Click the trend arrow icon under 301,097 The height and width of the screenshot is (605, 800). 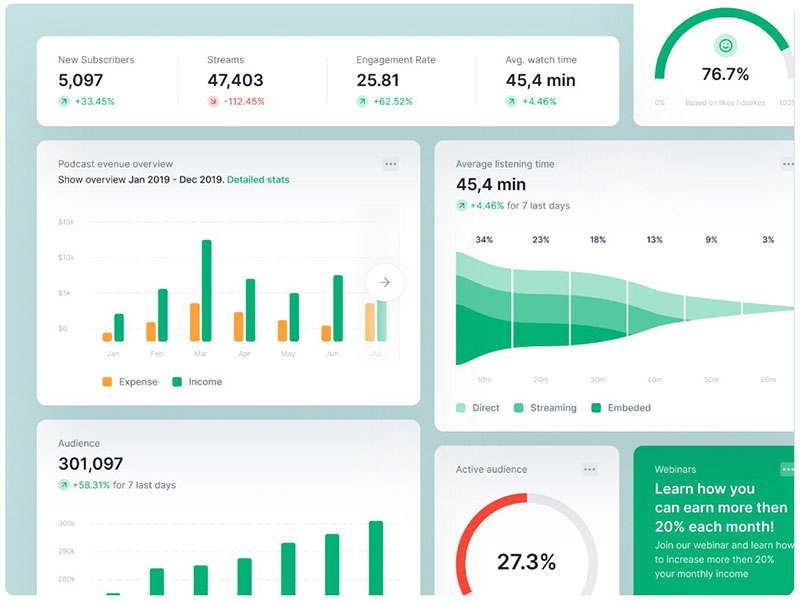pos(64,485)
